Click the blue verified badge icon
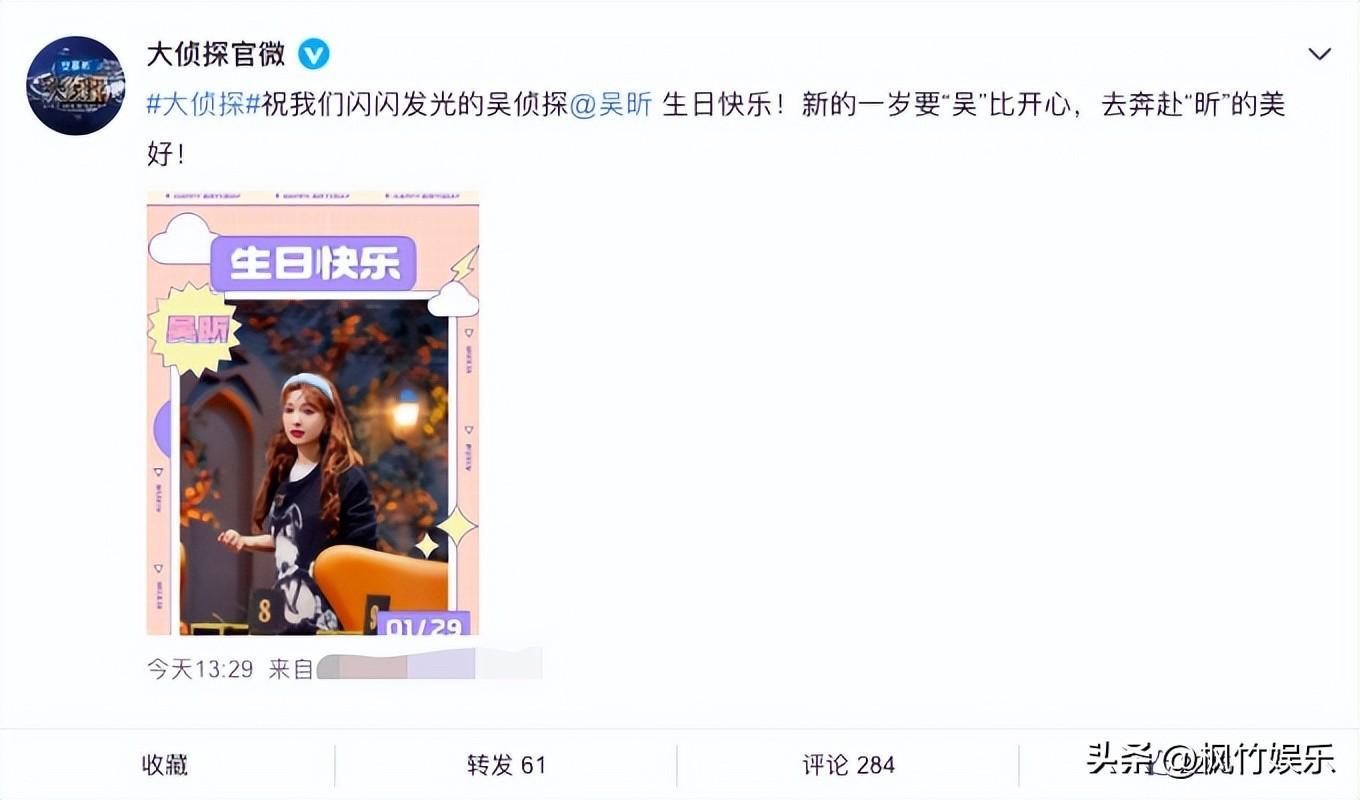The width and height of the screenshot is (1360, 800). (314, 54)
